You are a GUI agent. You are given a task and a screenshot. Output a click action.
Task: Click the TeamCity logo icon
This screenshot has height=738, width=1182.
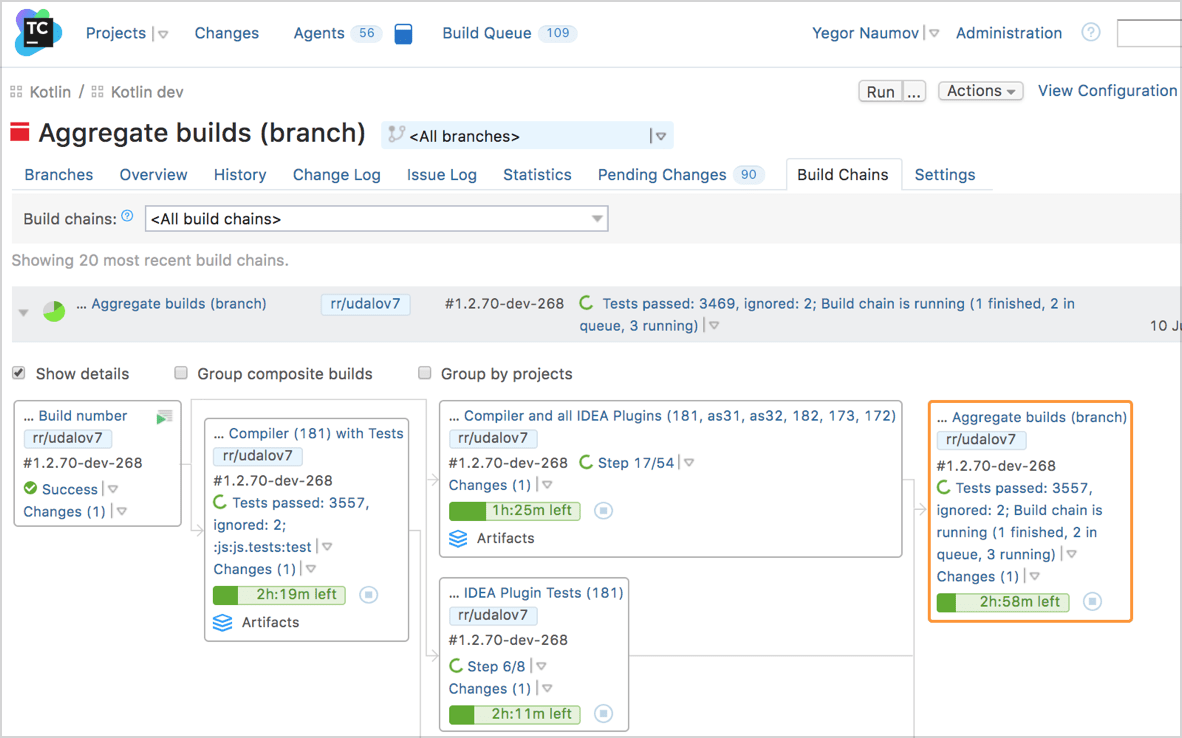click(38, 33)
